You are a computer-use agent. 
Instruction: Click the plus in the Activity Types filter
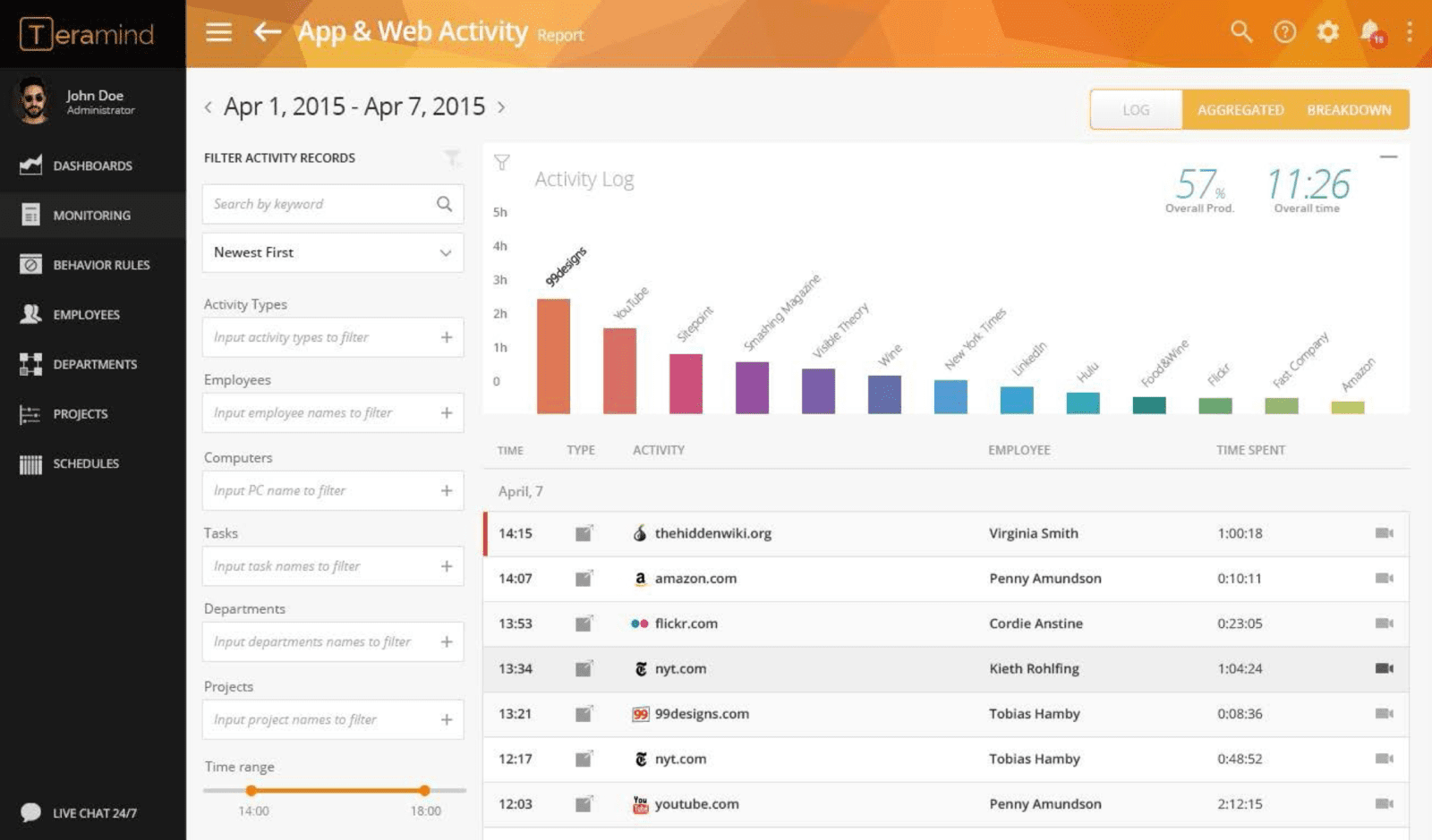click(x=447, y=337)
